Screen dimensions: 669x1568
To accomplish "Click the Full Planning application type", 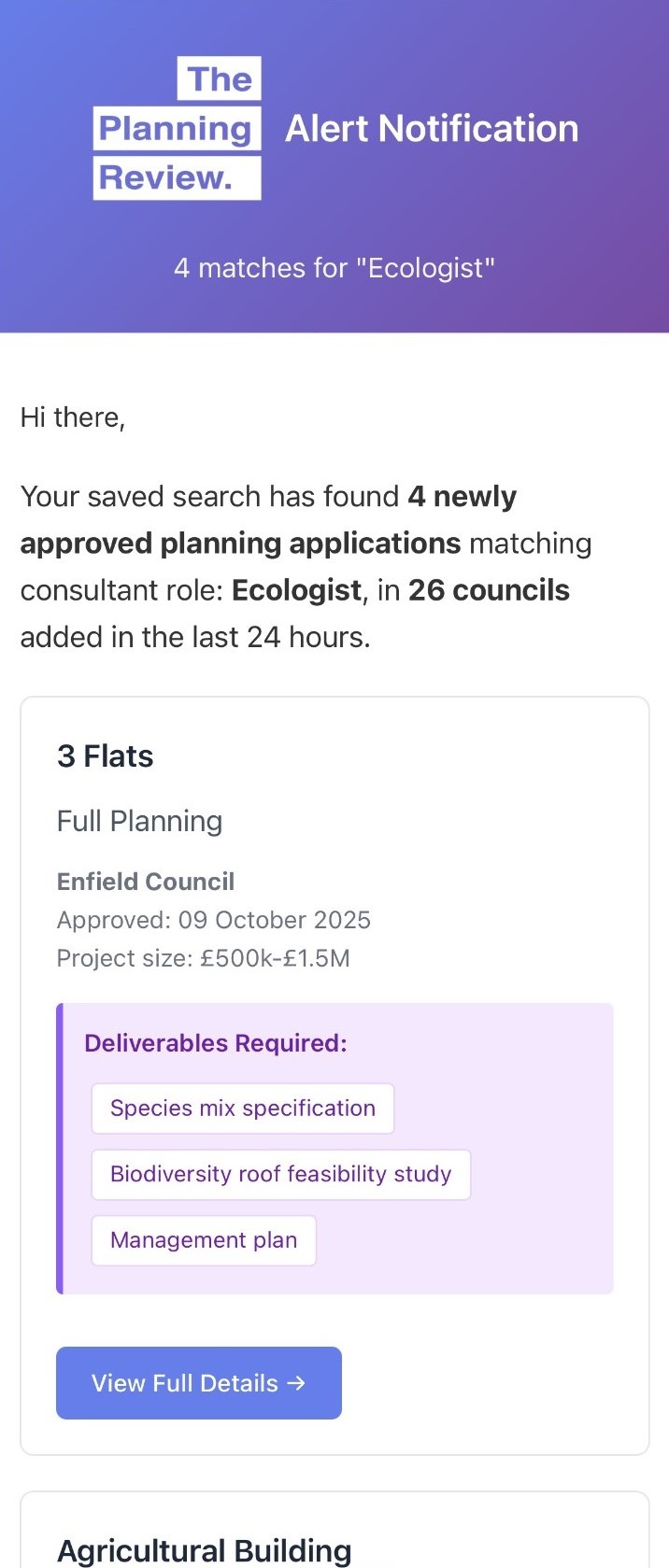I will pos(140,821).
